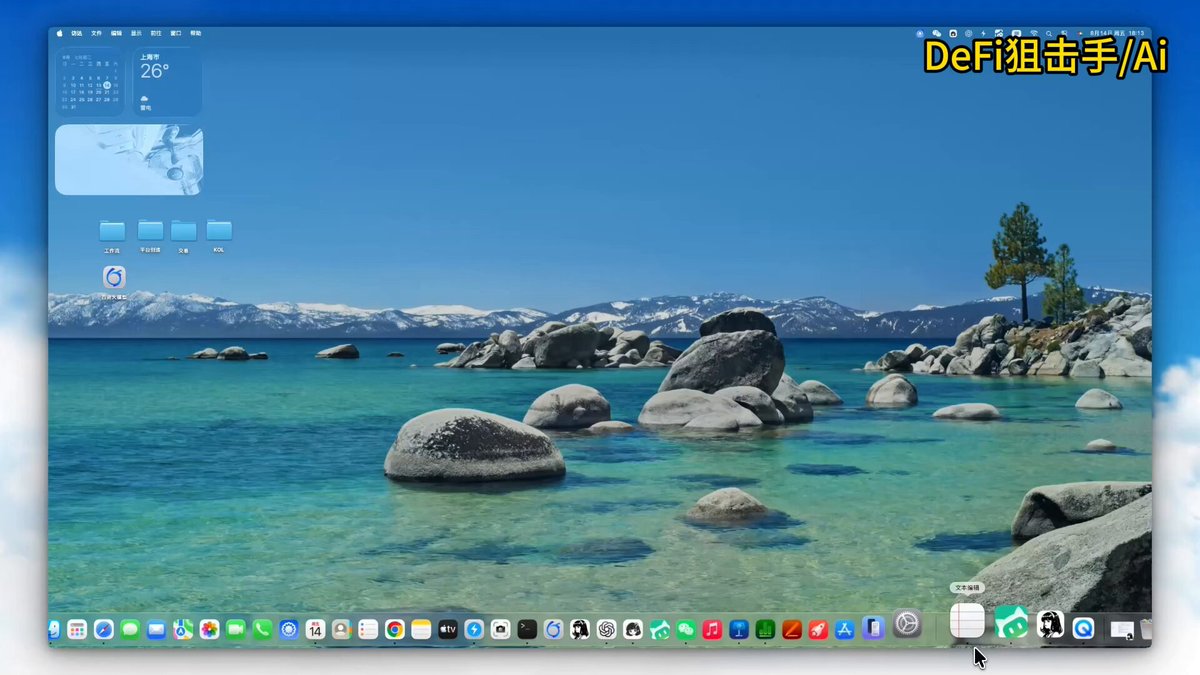
Task: Click the calendar month widget
Action: pos(89,81)
